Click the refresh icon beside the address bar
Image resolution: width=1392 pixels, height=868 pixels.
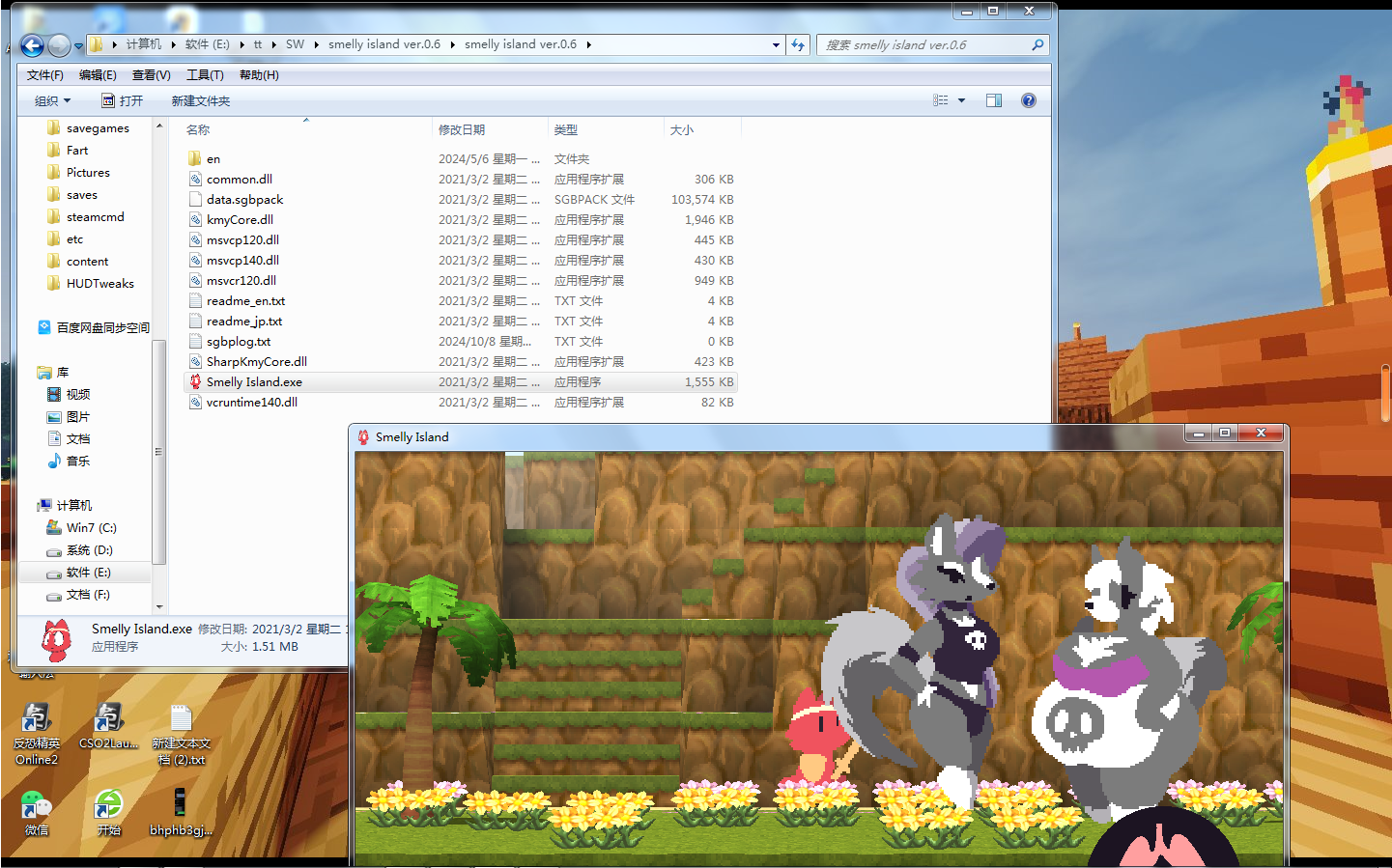pos(798,44)
